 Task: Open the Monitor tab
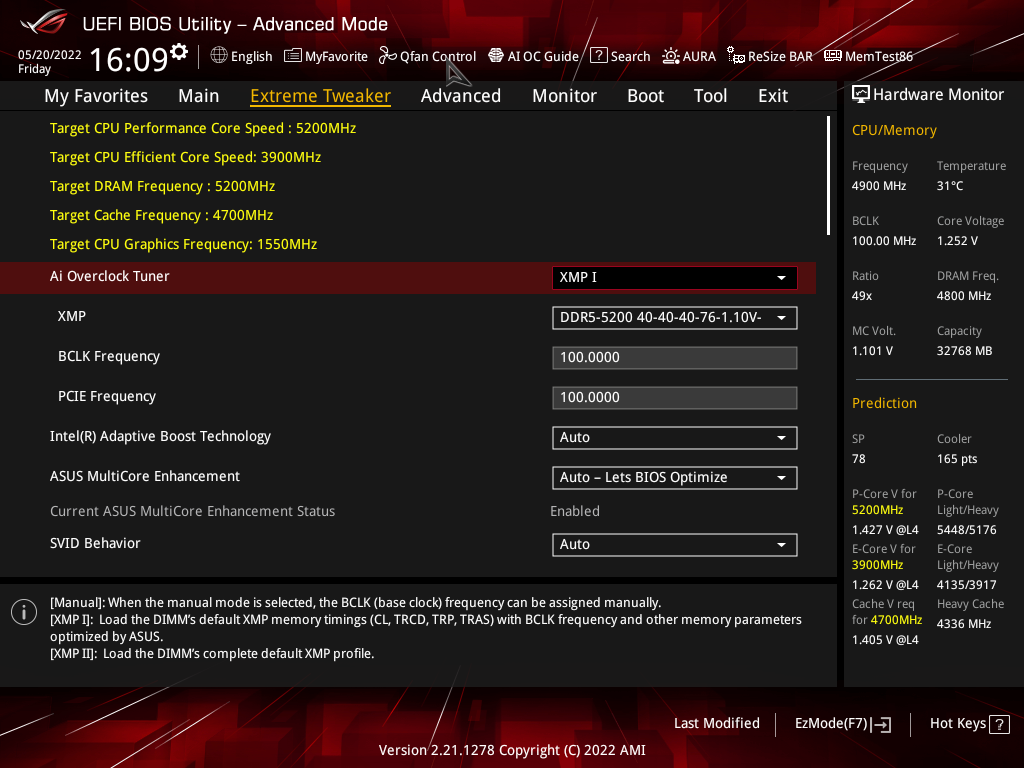(x=564, y=96)
